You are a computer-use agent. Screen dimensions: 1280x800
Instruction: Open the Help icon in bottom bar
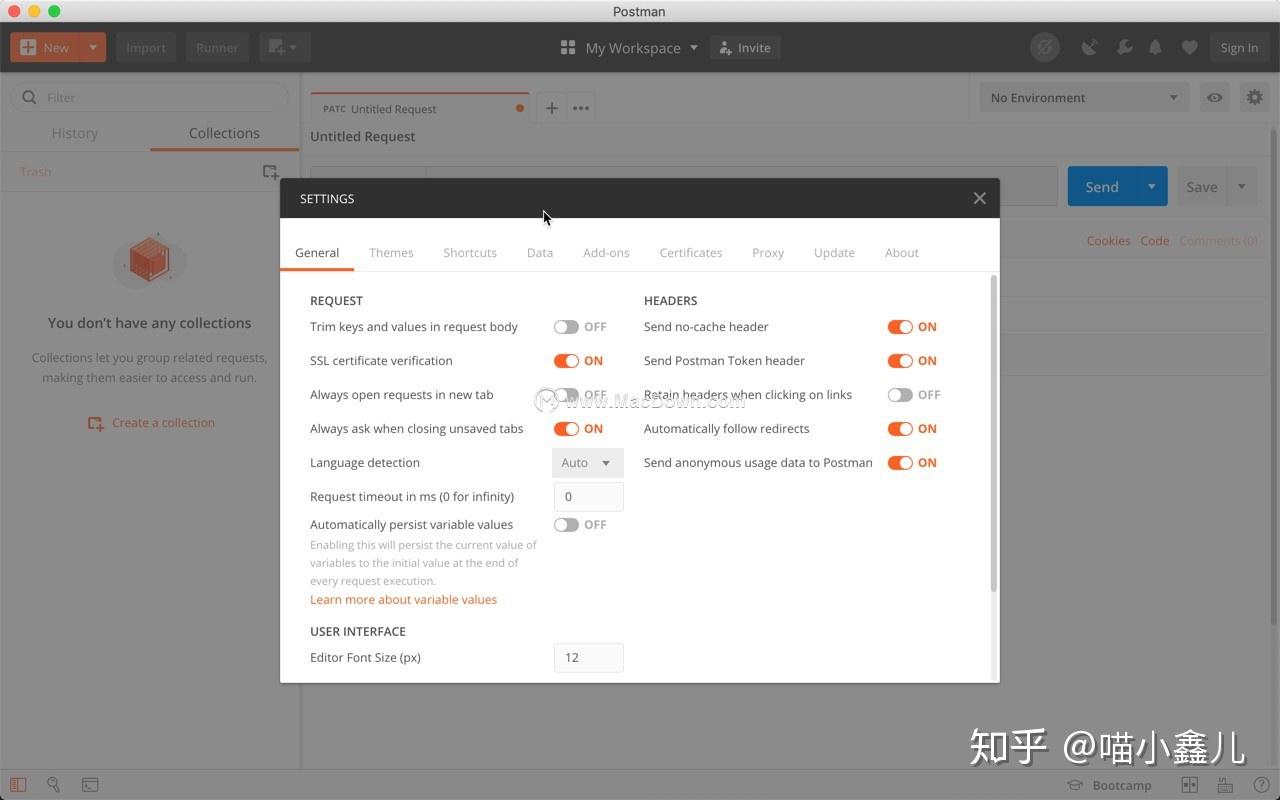(1259, 785)
